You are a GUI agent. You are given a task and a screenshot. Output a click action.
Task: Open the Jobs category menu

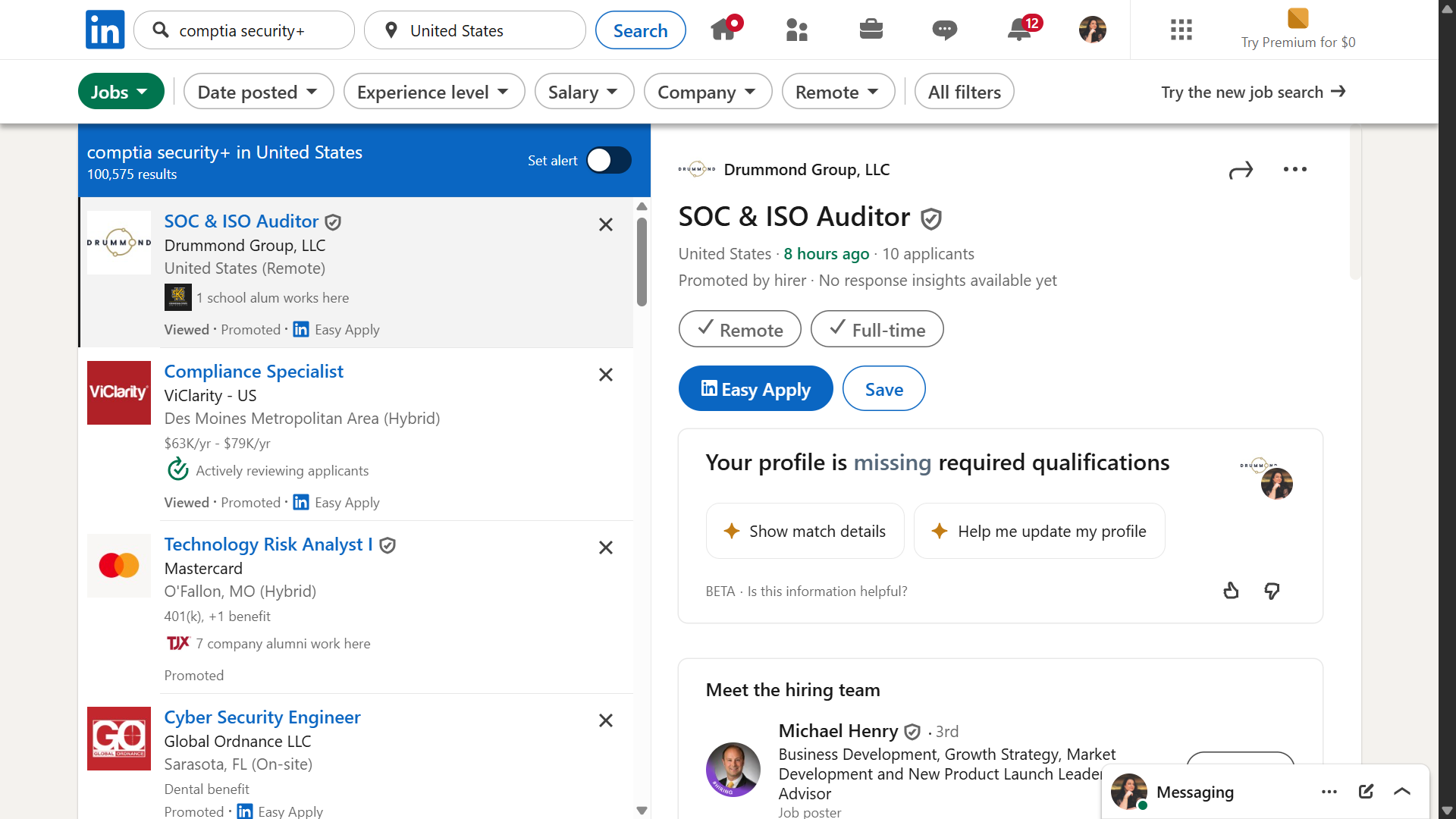[x=121, y=92]
